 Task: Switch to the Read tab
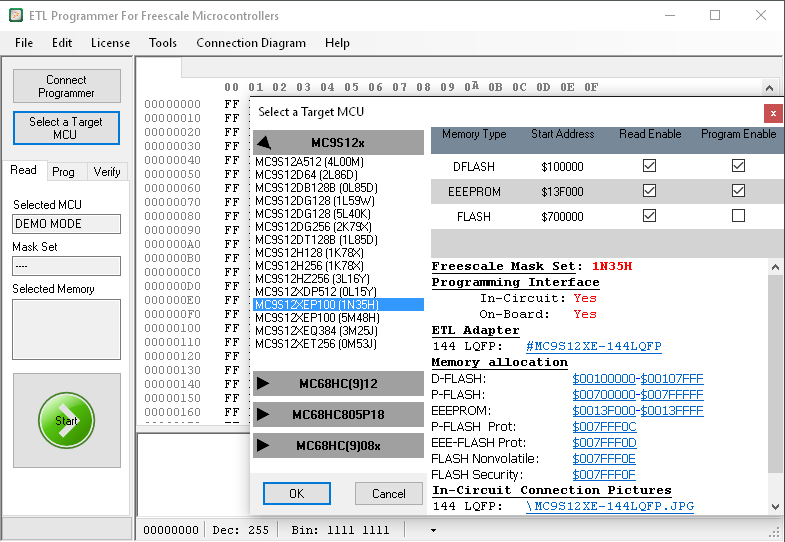24,170
